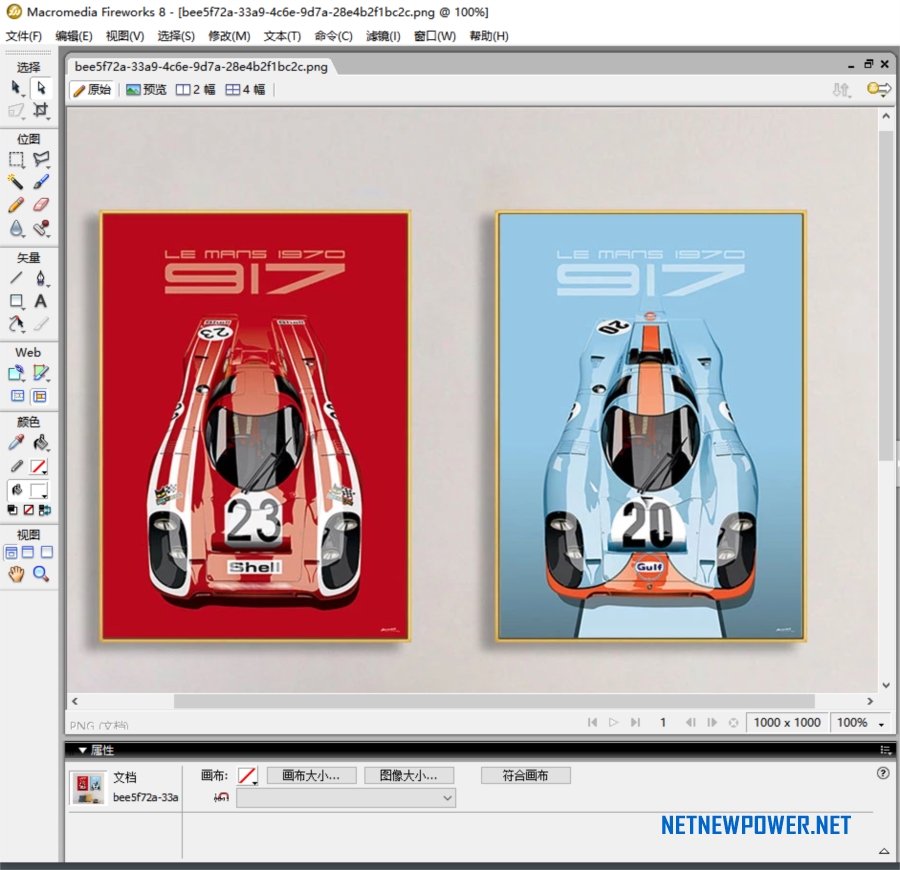Go to the first frame
Viewport: 900px width, 870px height.
(592, 723)
